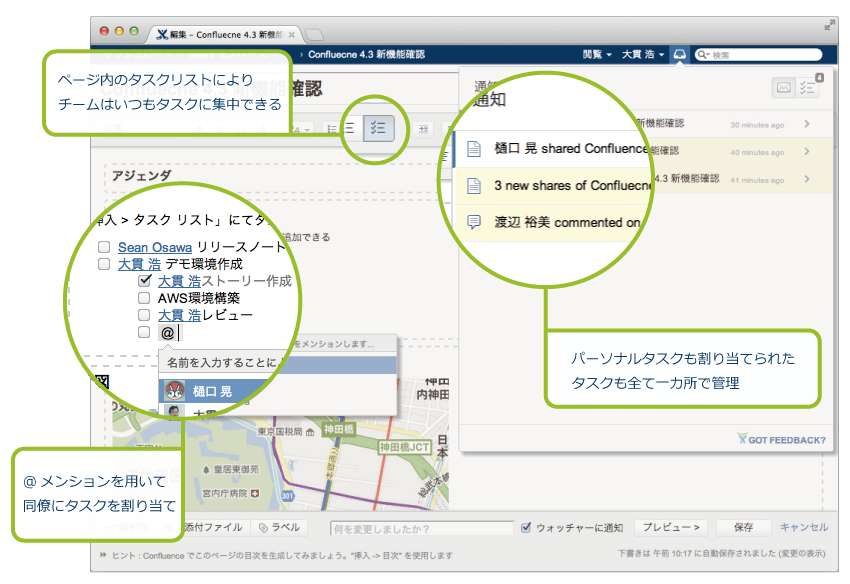Click the 添付ファイル button
The height and width of the screenshot is (584, 850).
pos(216,527)
